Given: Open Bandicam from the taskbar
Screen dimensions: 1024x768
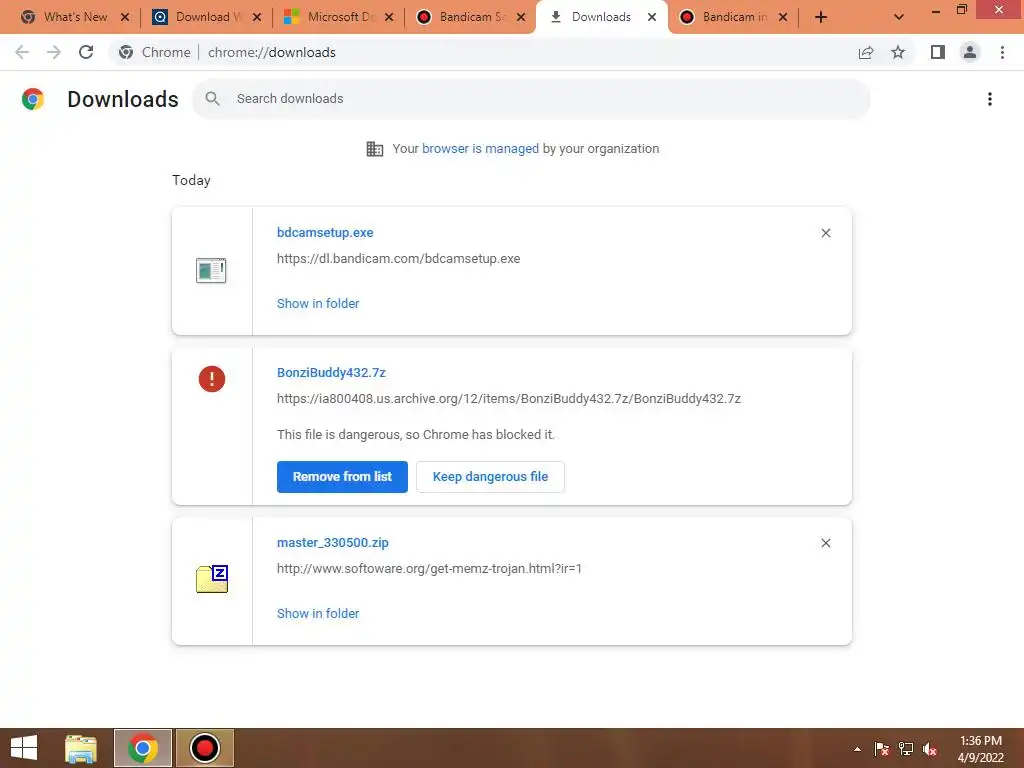Looking at the screenshot, I should coord(204,748).
